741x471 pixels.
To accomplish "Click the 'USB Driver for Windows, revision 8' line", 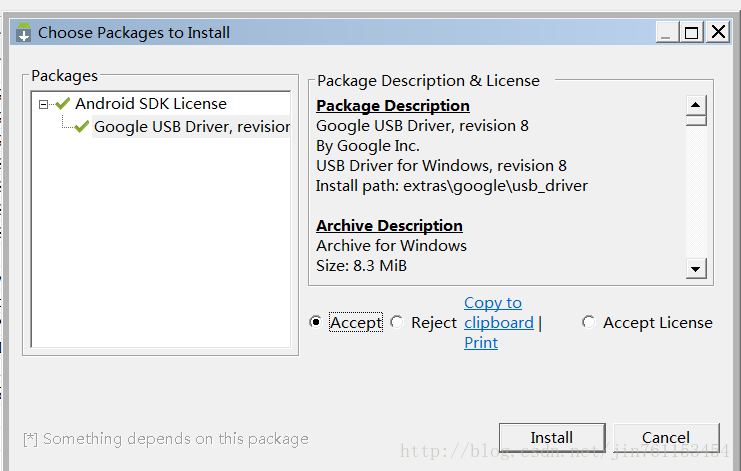I will (x=441, y=166).
